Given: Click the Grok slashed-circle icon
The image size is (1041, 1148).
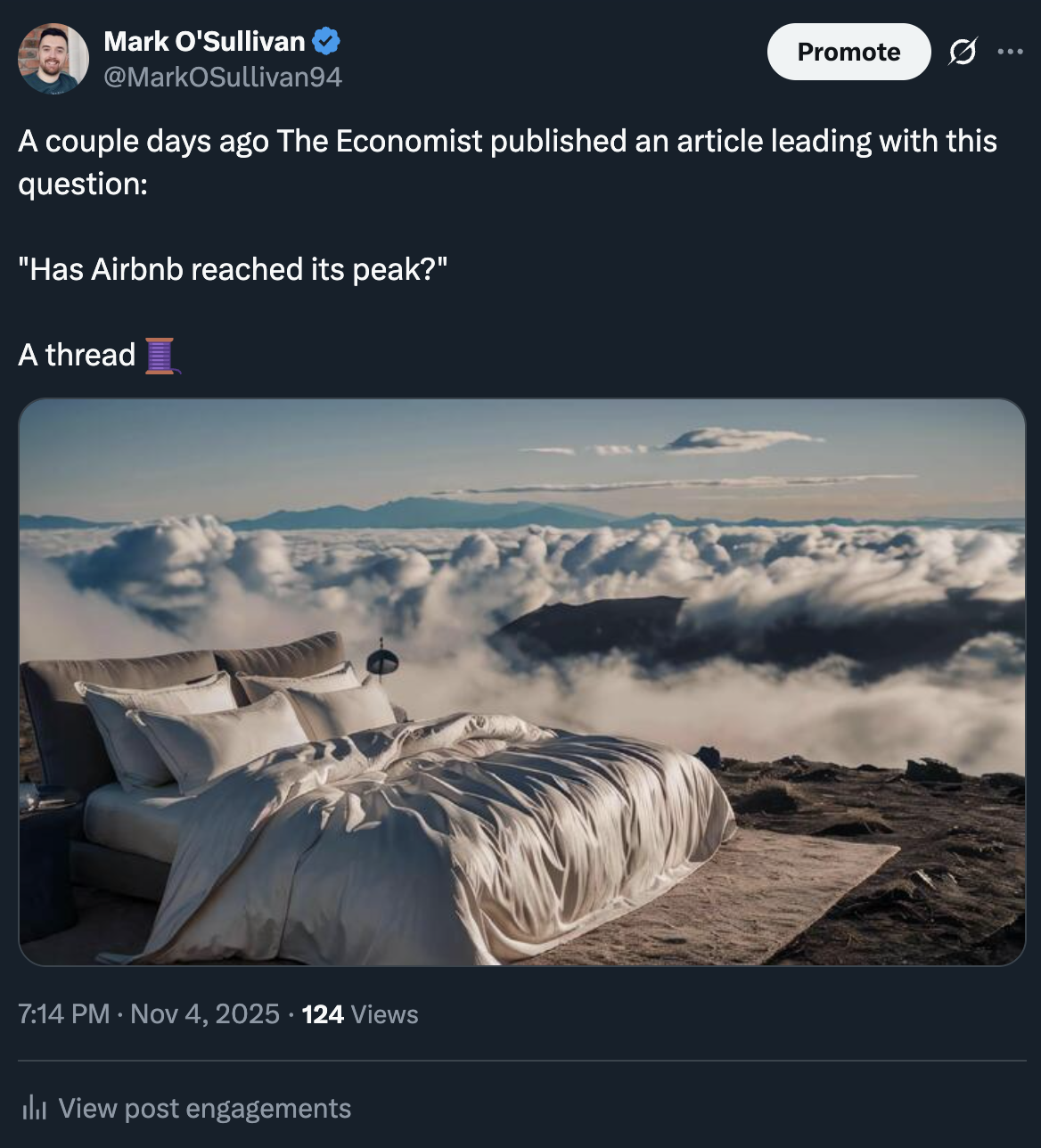Looking at the screenshot, I should tap(962, 53).
